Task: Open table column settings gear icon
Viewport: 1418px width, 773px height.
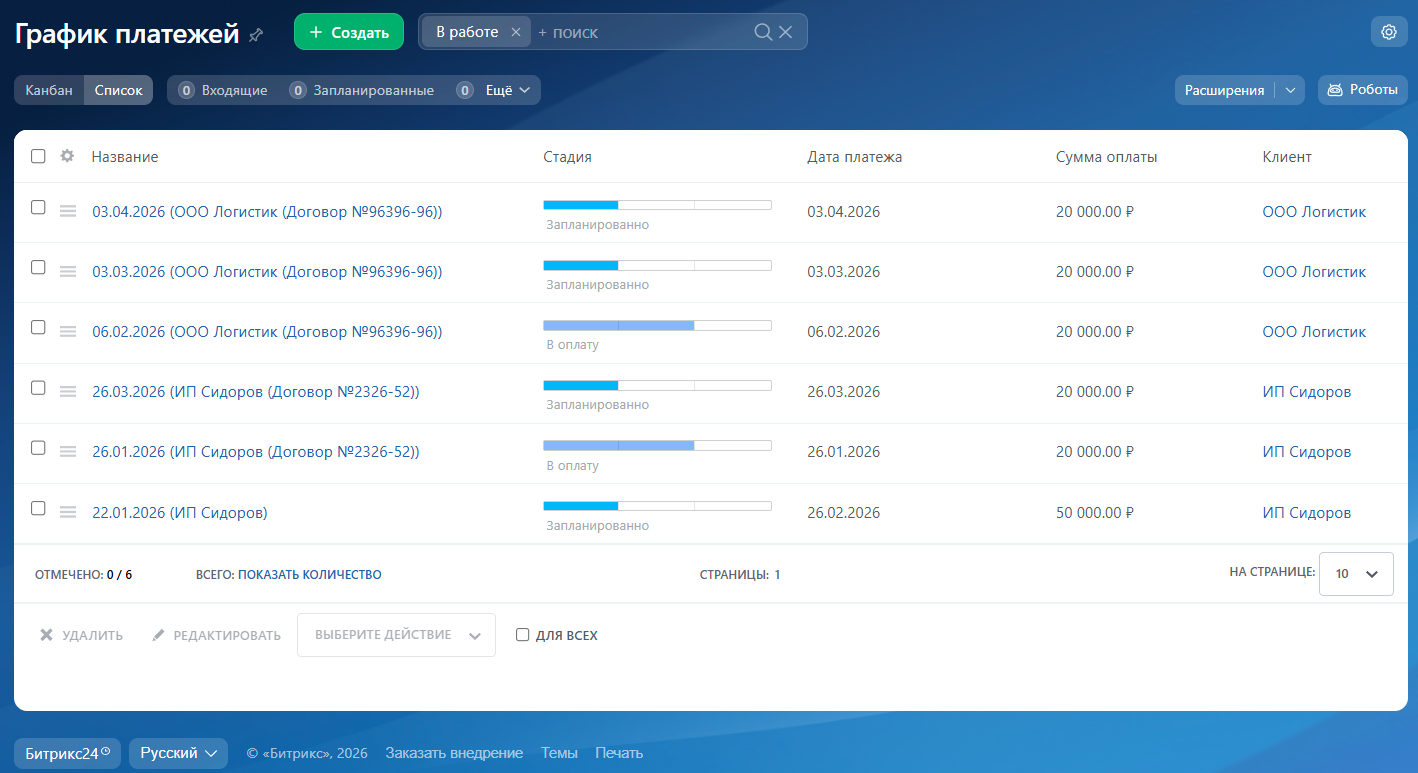Action: tap(67, 156)
